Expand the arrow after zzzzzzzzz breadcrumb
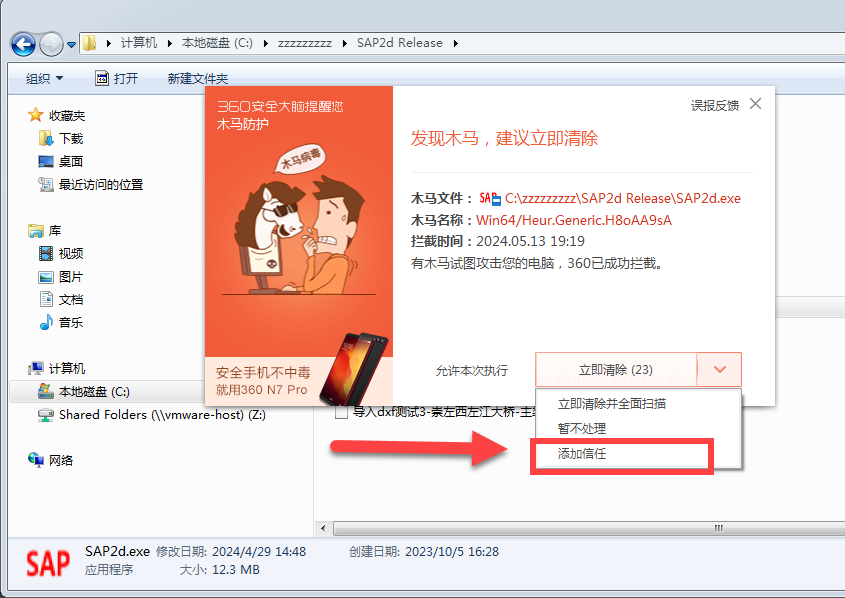Viewport: 845px width, 598px height. coord(344,44)
